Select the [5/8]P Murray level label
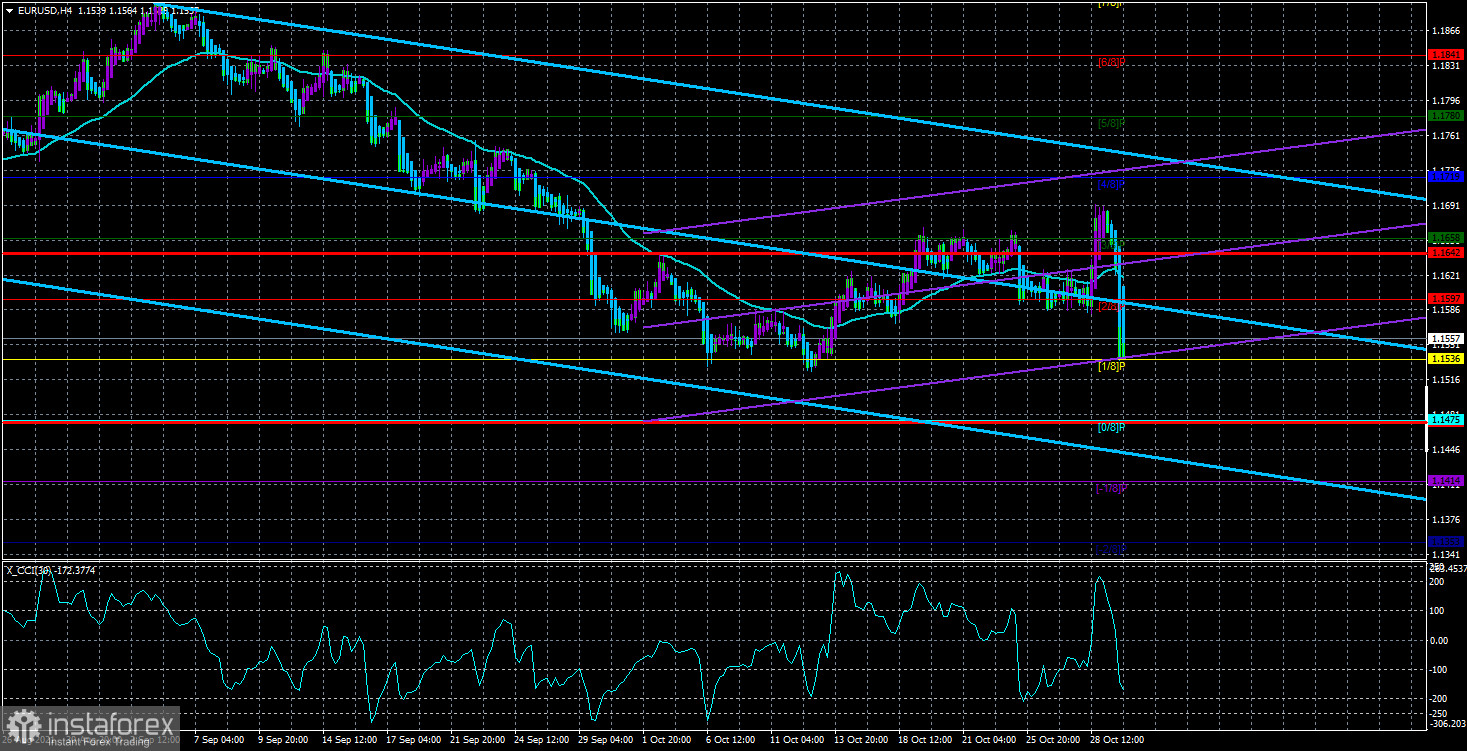 (1112, 124)
